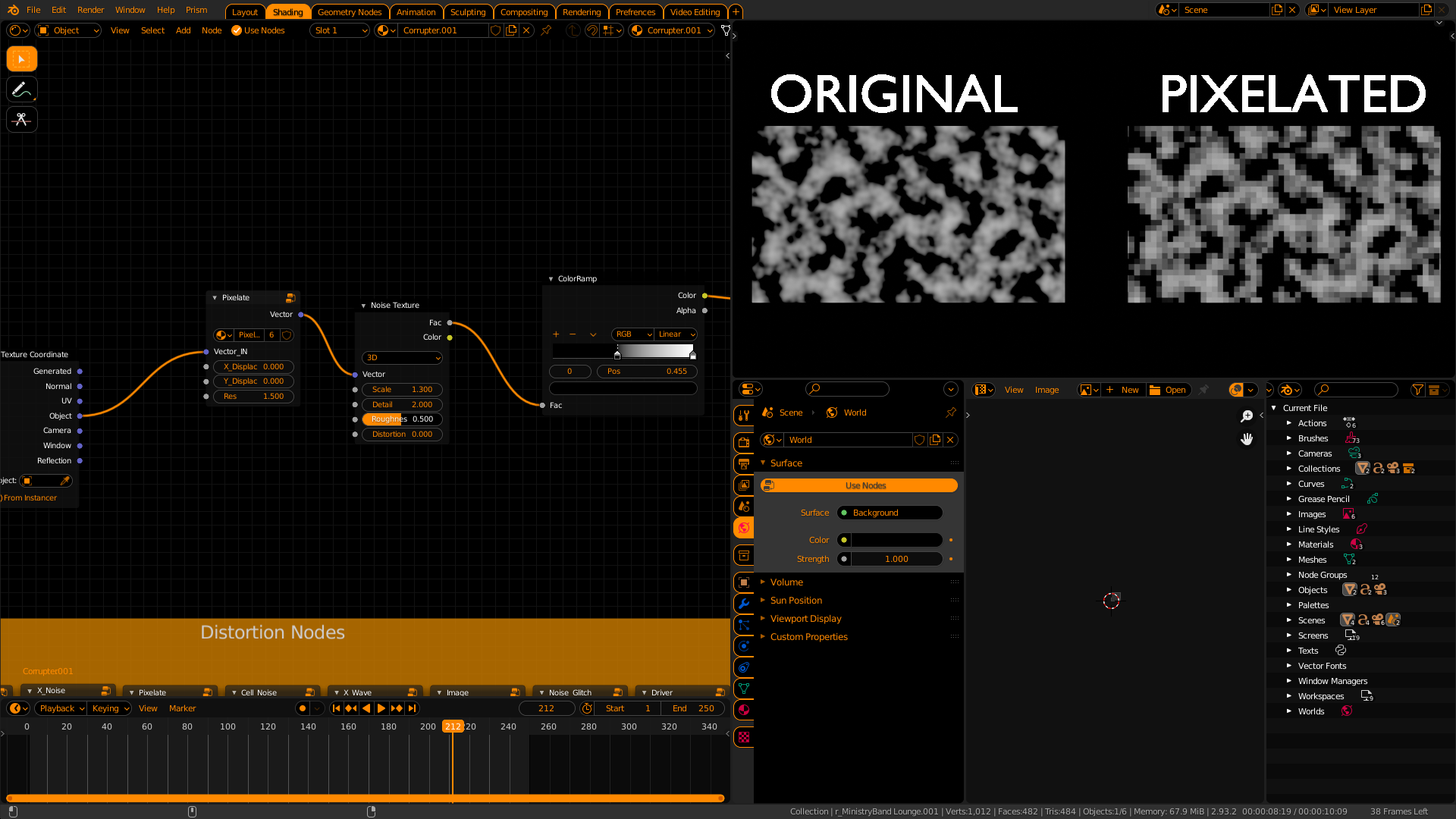Toggle Use Preview Range clock icon
Screen dimensions: 1456x819
coord(587,708)
